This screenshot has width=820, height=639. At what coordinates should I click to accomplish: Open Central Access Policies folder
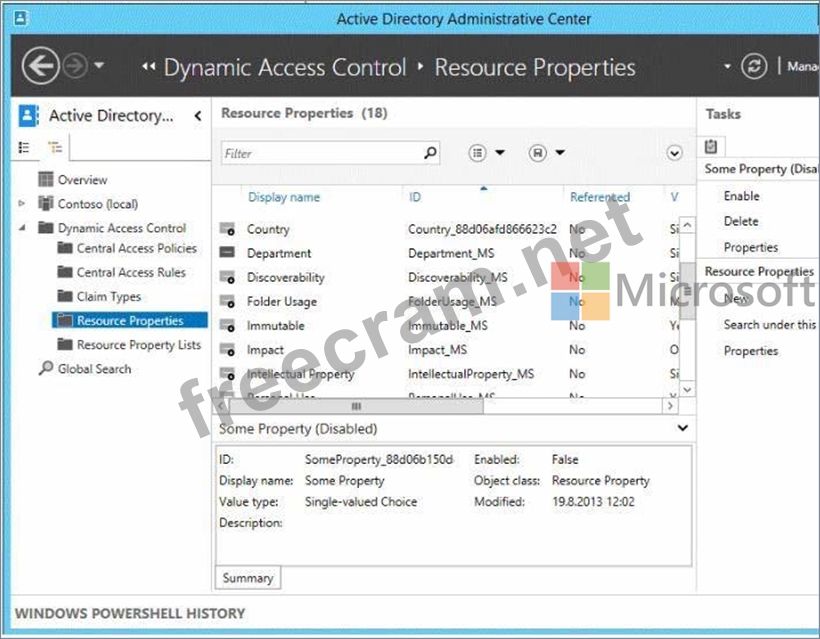pos(136,248)
